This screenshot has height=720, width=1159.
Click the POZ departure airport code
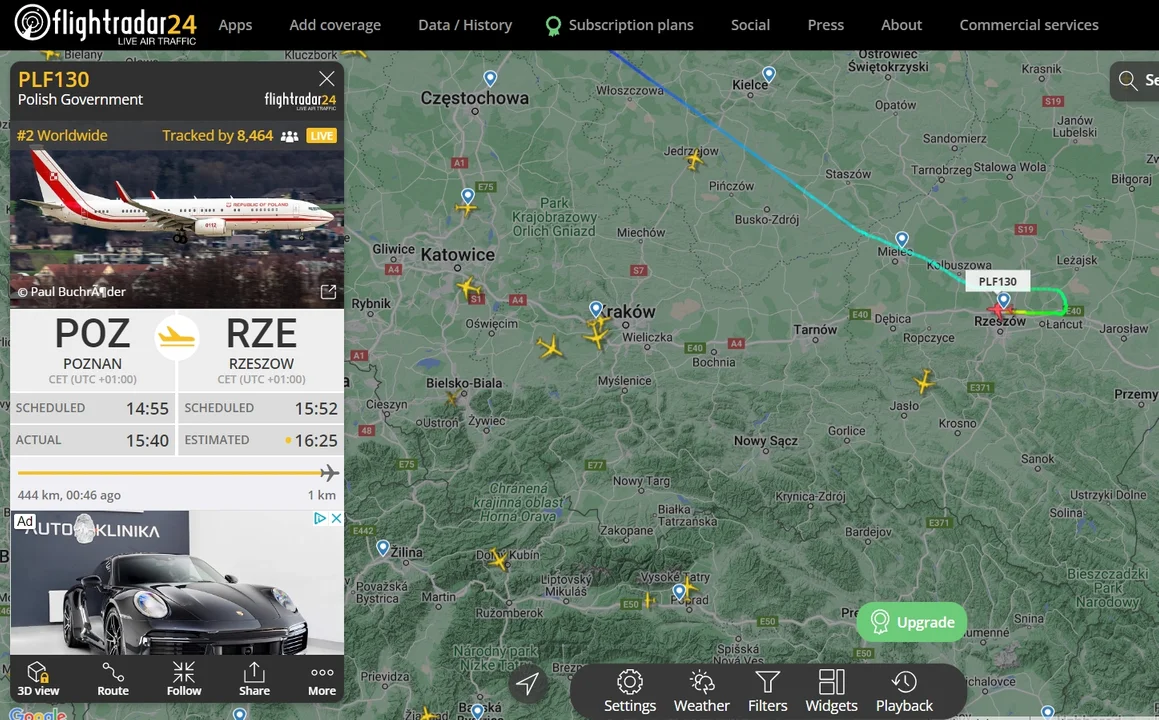click(92, 333)
